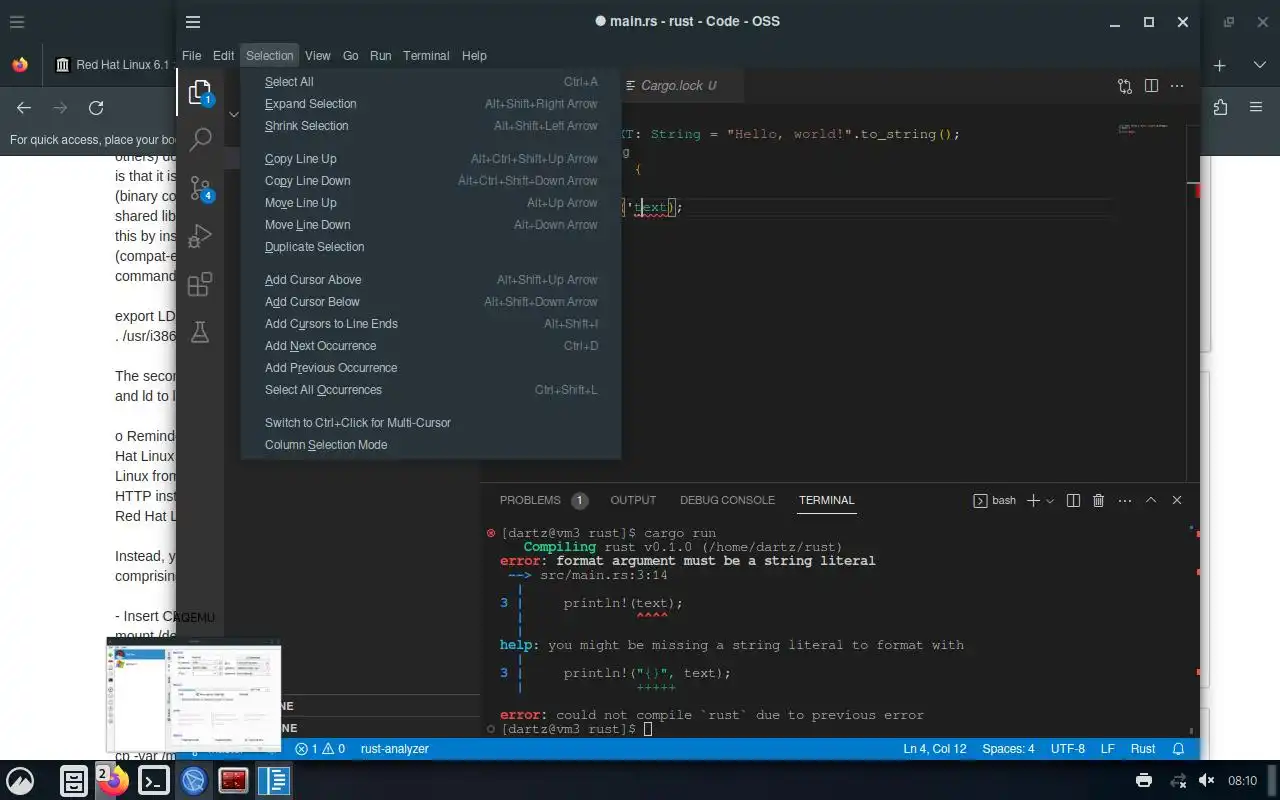1280x800 pixels.
Task: Choose Add Next Occurrence
Action: click(x=431, y=346)
